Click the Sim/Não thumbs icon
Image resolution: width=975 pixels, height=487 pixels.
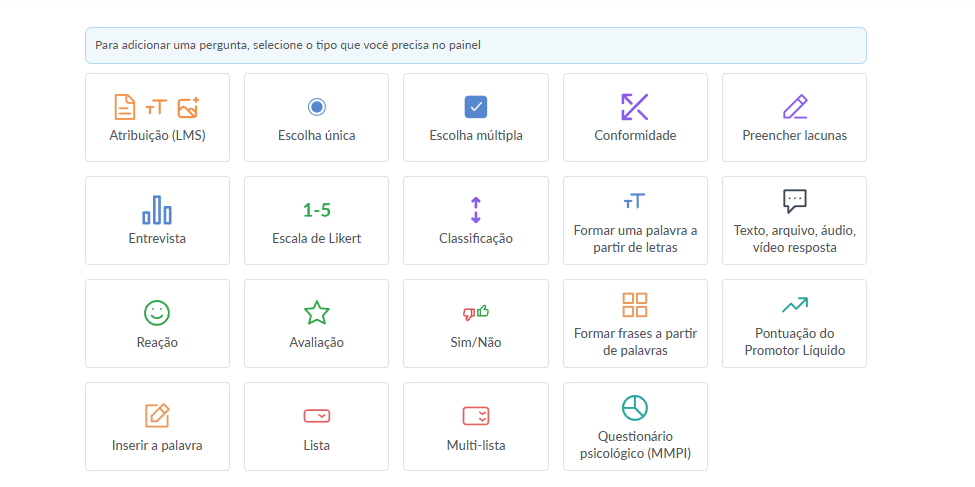pos(476,313)
